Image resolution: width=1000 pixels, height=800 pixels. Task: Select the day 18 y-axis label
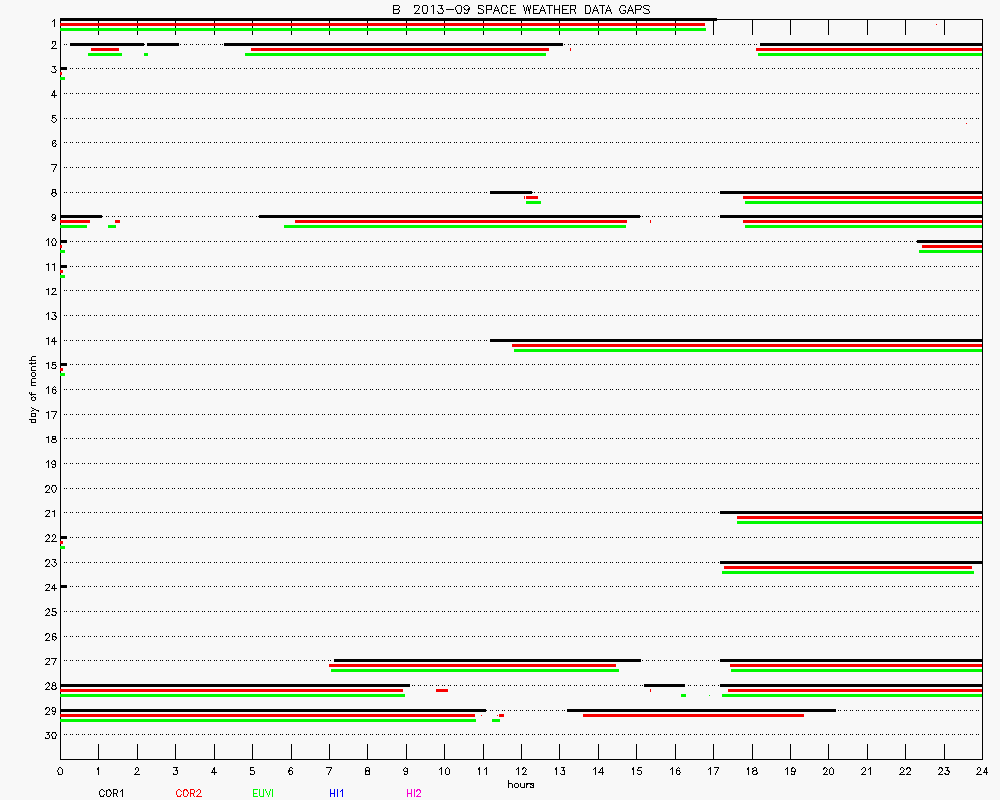click(x=50, y=439)
